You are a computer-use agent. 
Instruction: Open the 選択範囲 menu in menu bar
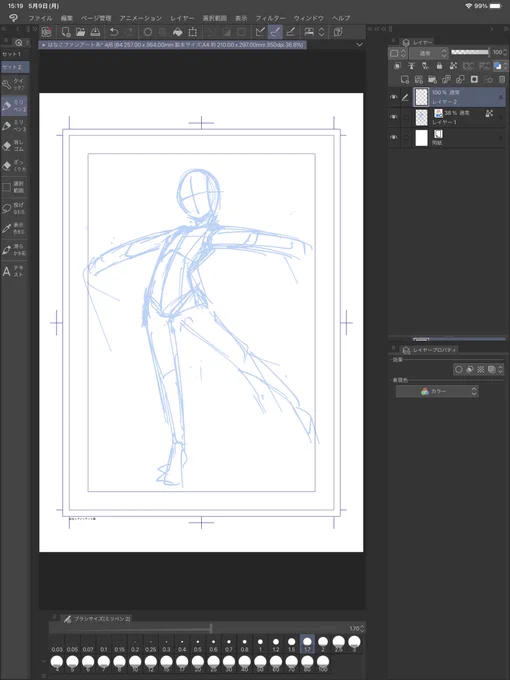pyautogui.click(x=215, y=18)
